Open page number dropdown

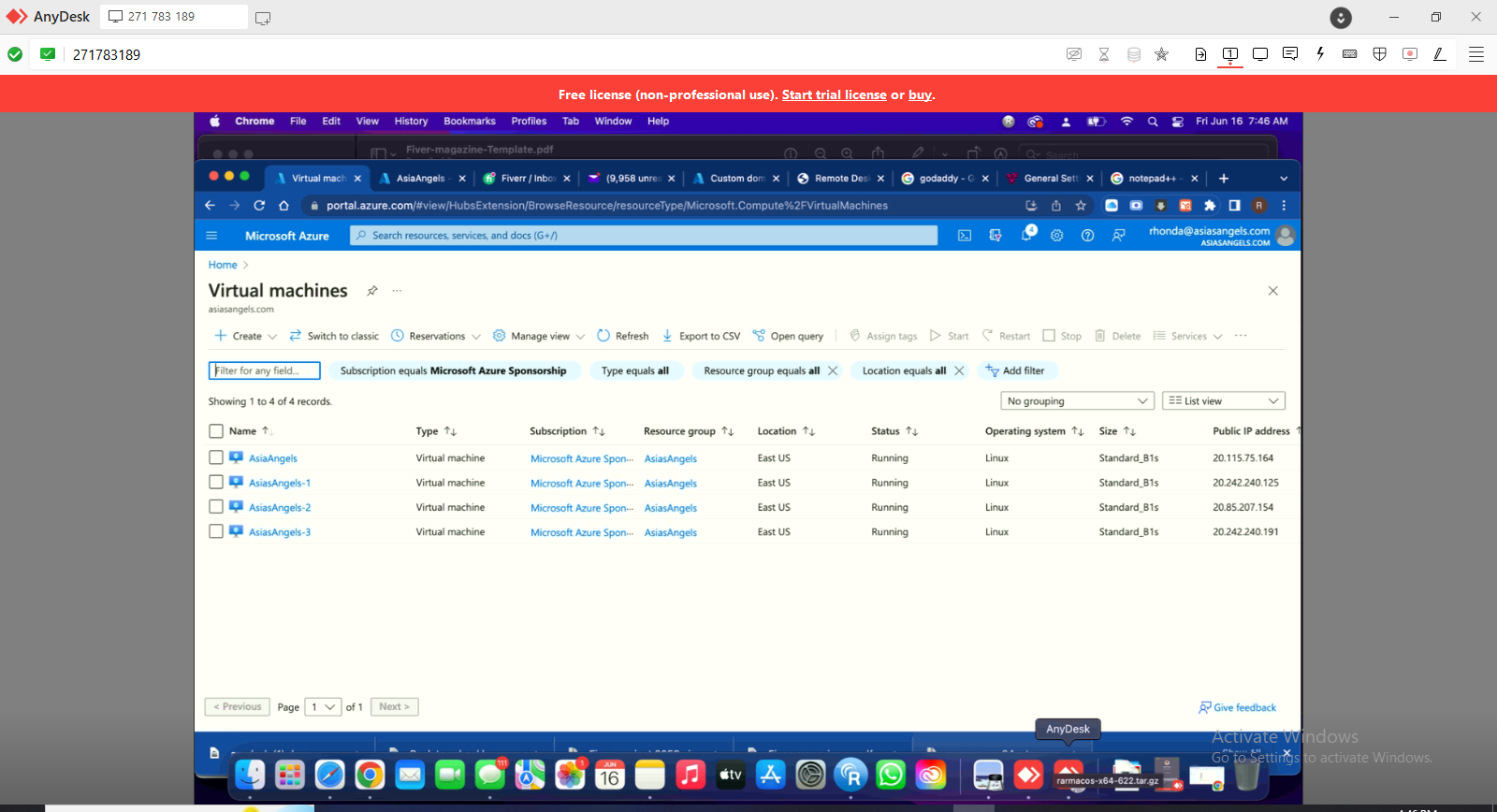tap(323, 707)
